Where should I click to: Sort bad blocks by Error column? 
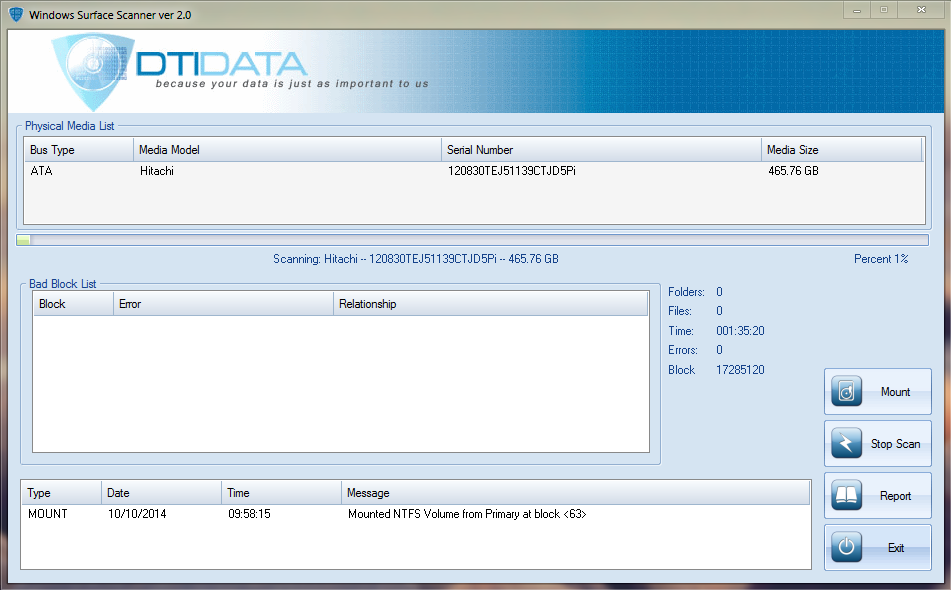tap(222, 304)
